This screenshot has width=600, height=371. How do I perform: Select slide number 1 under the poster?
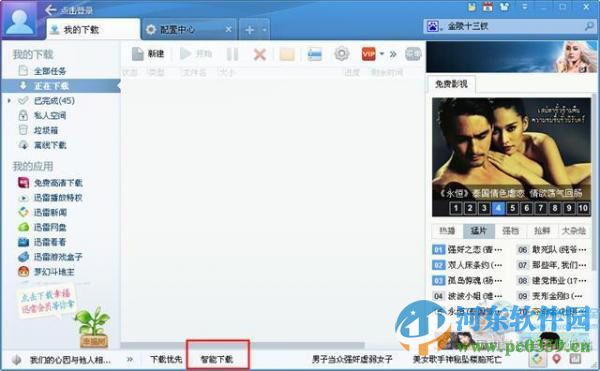point(455,208)
